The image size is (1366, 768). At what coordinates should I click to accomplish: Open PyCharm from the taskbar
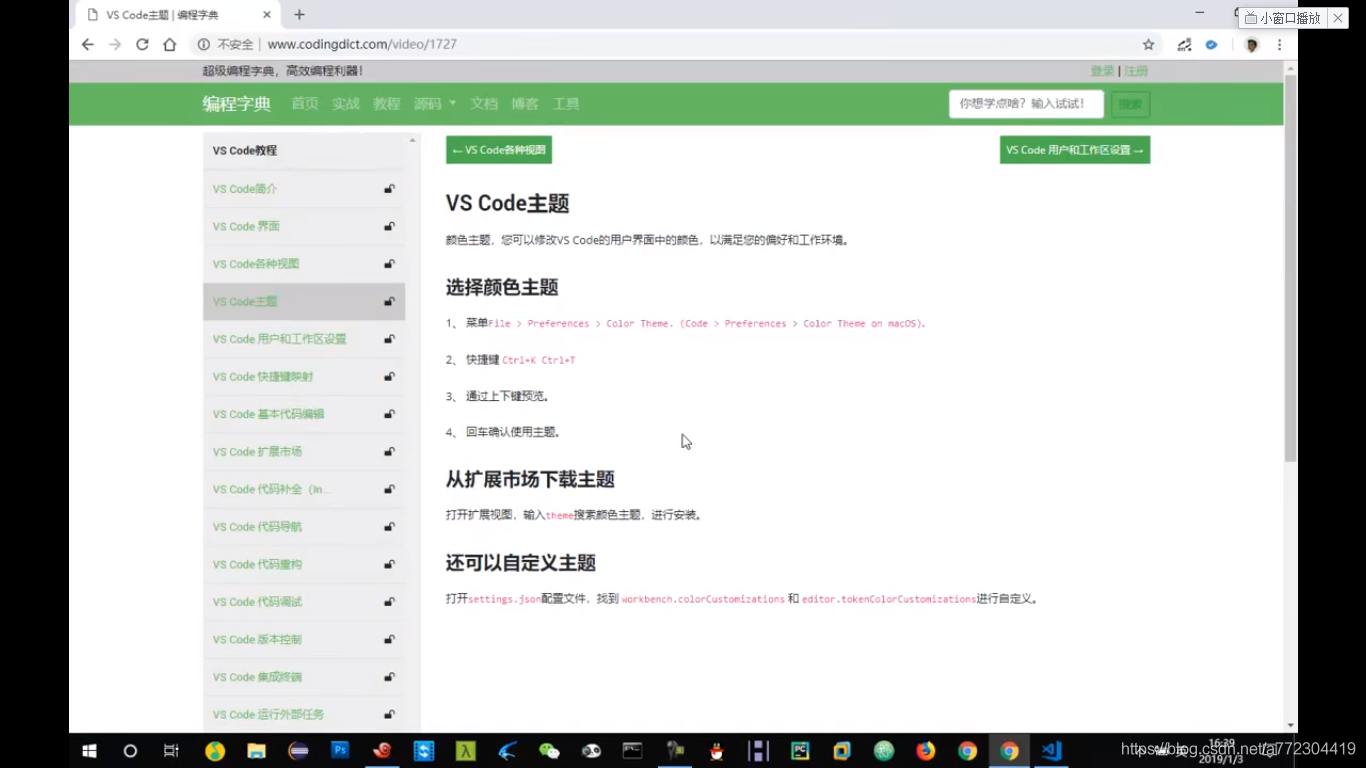(800, 751)
